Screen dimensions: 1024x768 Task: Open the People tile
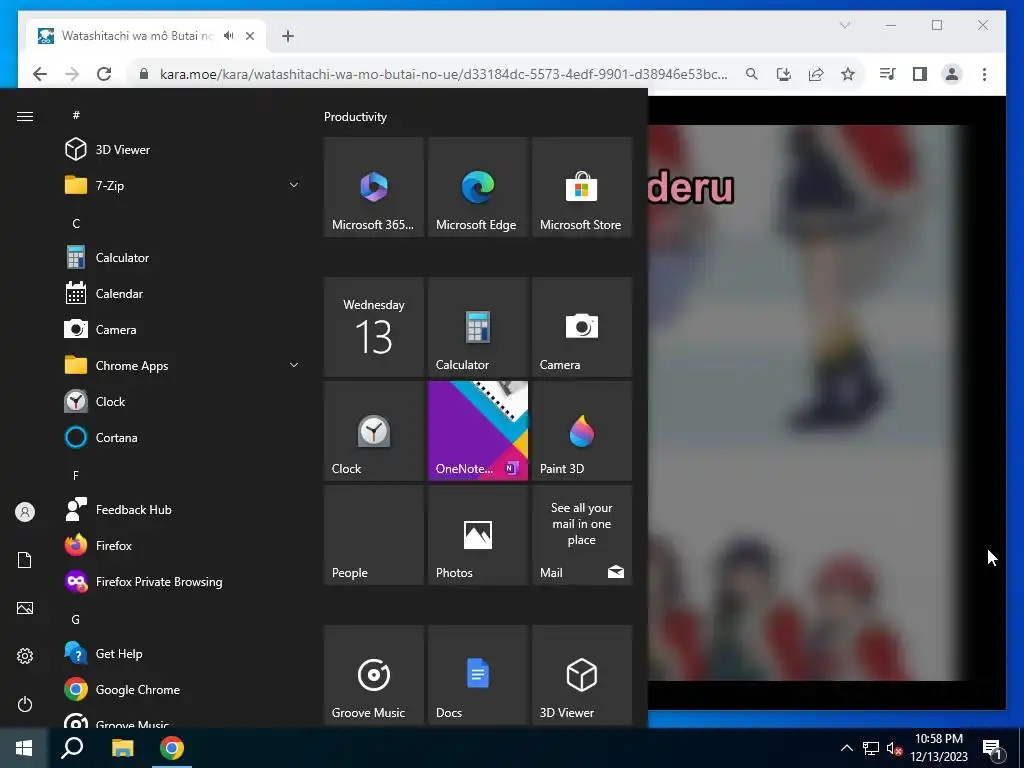[x=374, y=535]
